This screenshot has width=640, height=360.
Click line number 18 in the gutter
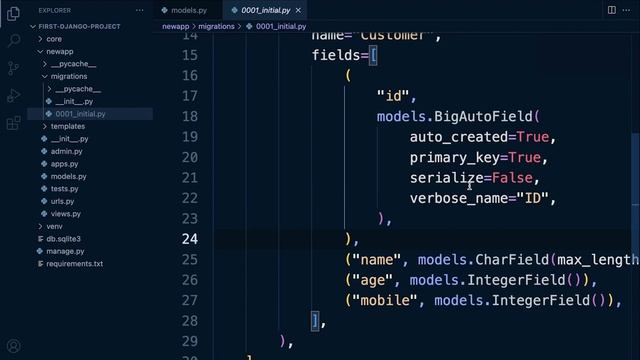[190, 117]
